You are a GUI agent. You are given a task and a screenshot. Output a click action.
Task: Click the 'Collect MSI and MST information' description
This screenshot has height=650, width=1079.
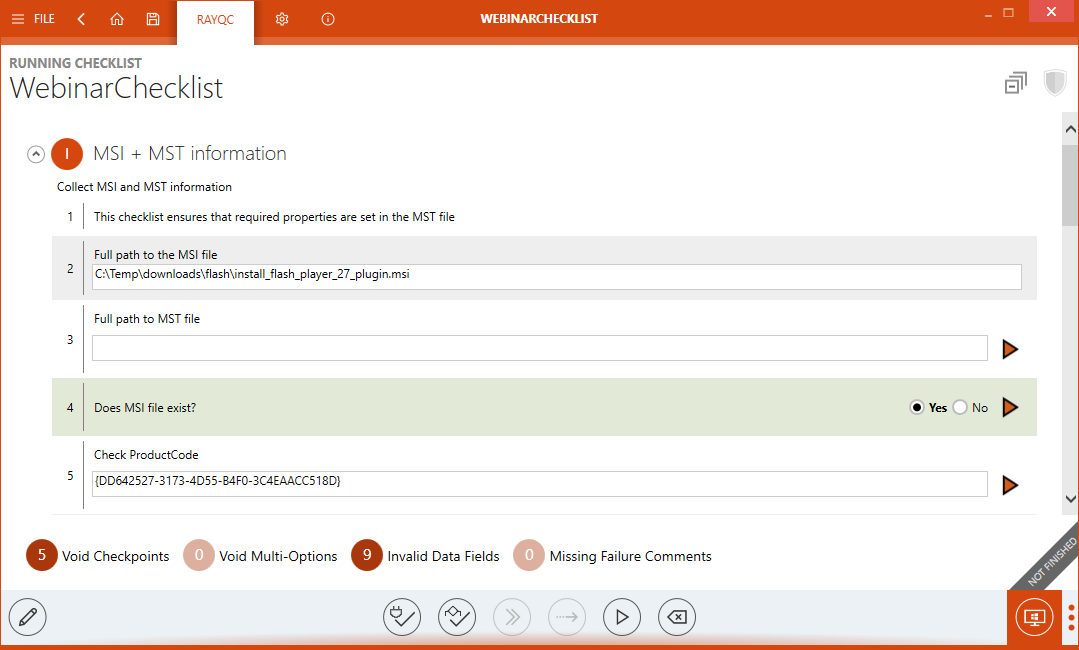(145, 187)
